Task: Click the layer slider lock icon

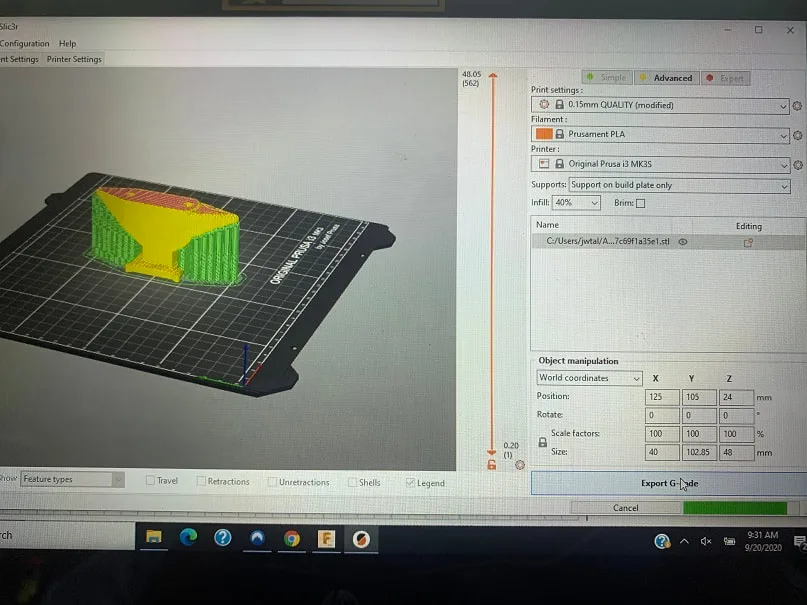Action: point(492,465)
